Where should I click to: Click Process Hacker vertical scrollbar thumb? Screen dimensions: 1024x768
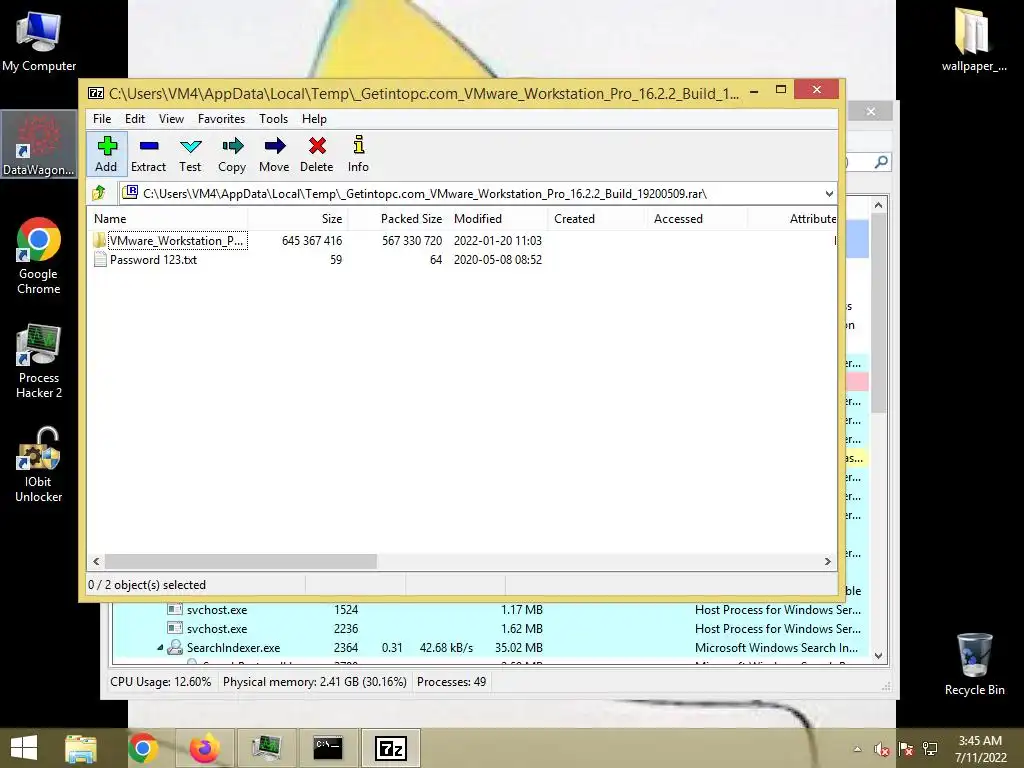[x=878, y=313]
